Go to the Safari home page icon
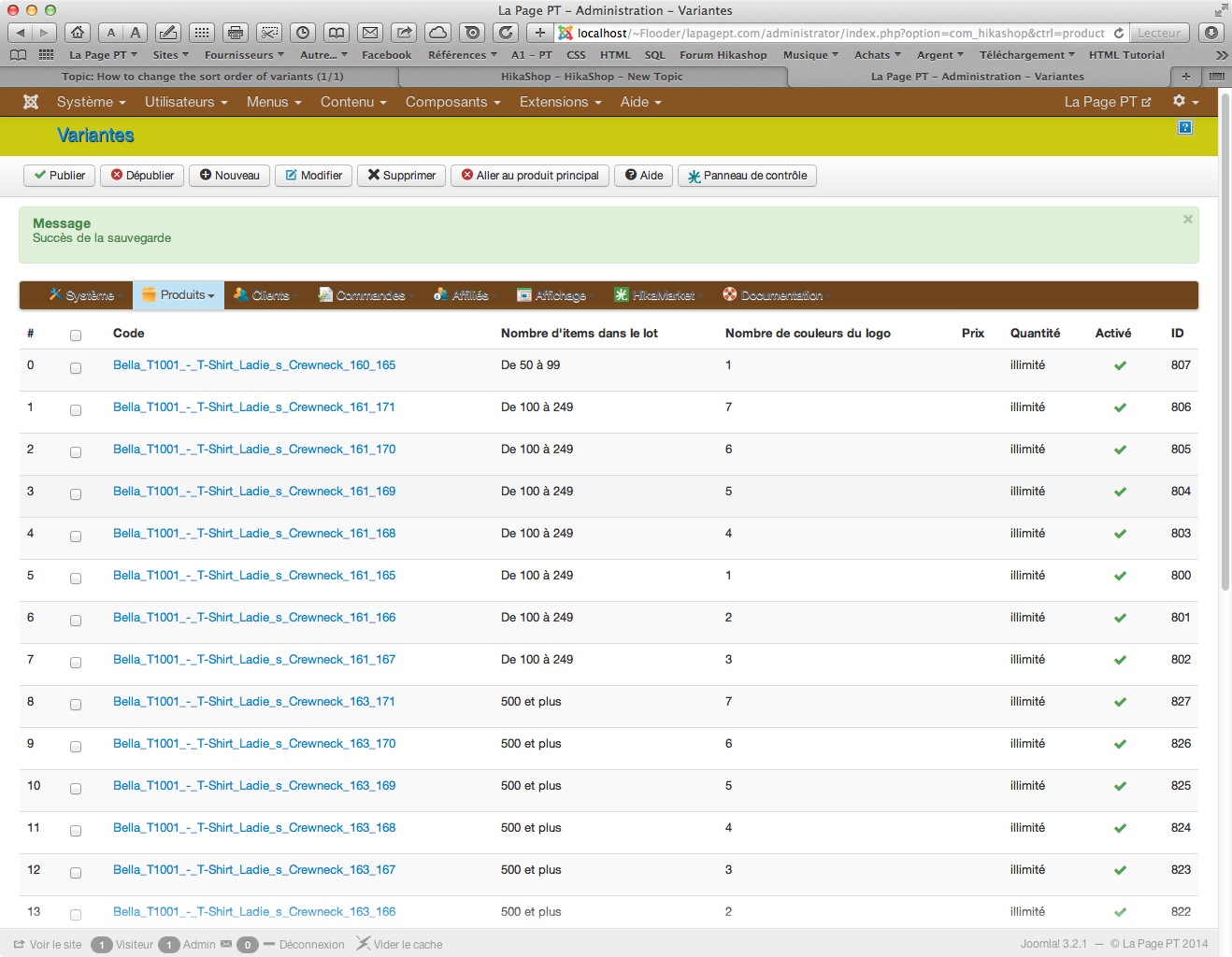1232x957 pixels. coord(78,33)
